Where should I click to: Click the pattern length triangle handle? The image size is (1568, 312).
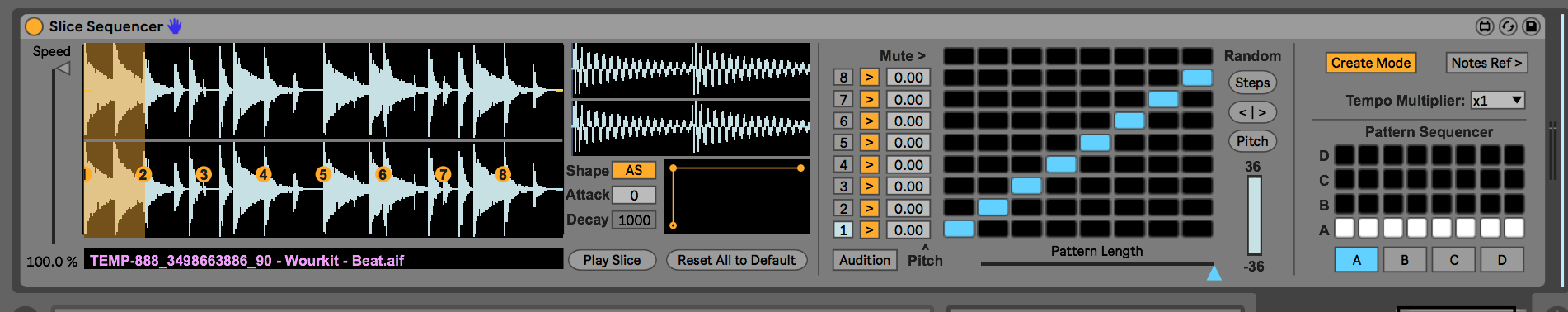(1214, 272)
